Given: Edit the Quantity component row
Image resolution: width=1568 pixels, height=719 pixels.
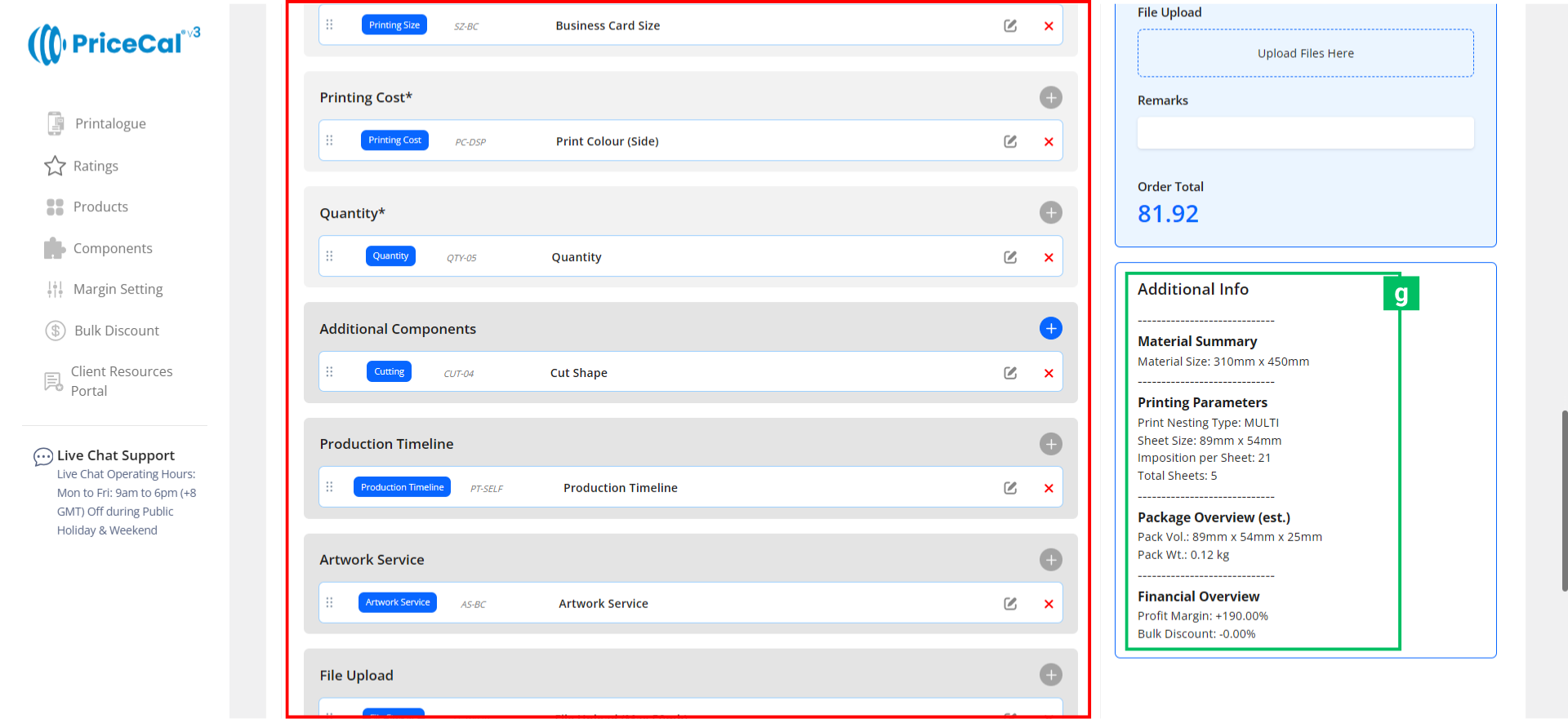Looking at the screenshot, I should (x=1010, y=258).
